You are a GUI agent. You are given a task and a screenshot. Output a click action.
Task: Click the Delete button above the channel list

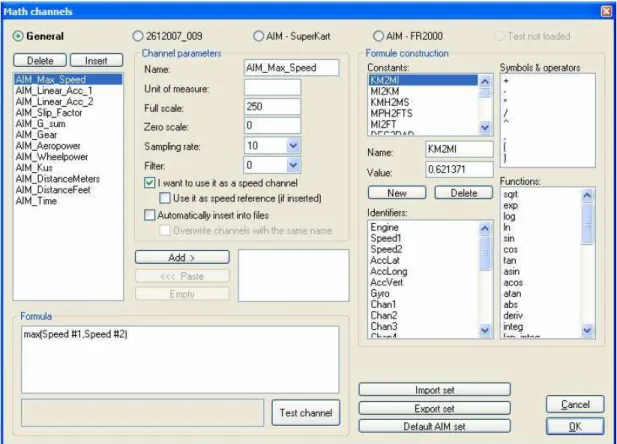pos(40,61)
